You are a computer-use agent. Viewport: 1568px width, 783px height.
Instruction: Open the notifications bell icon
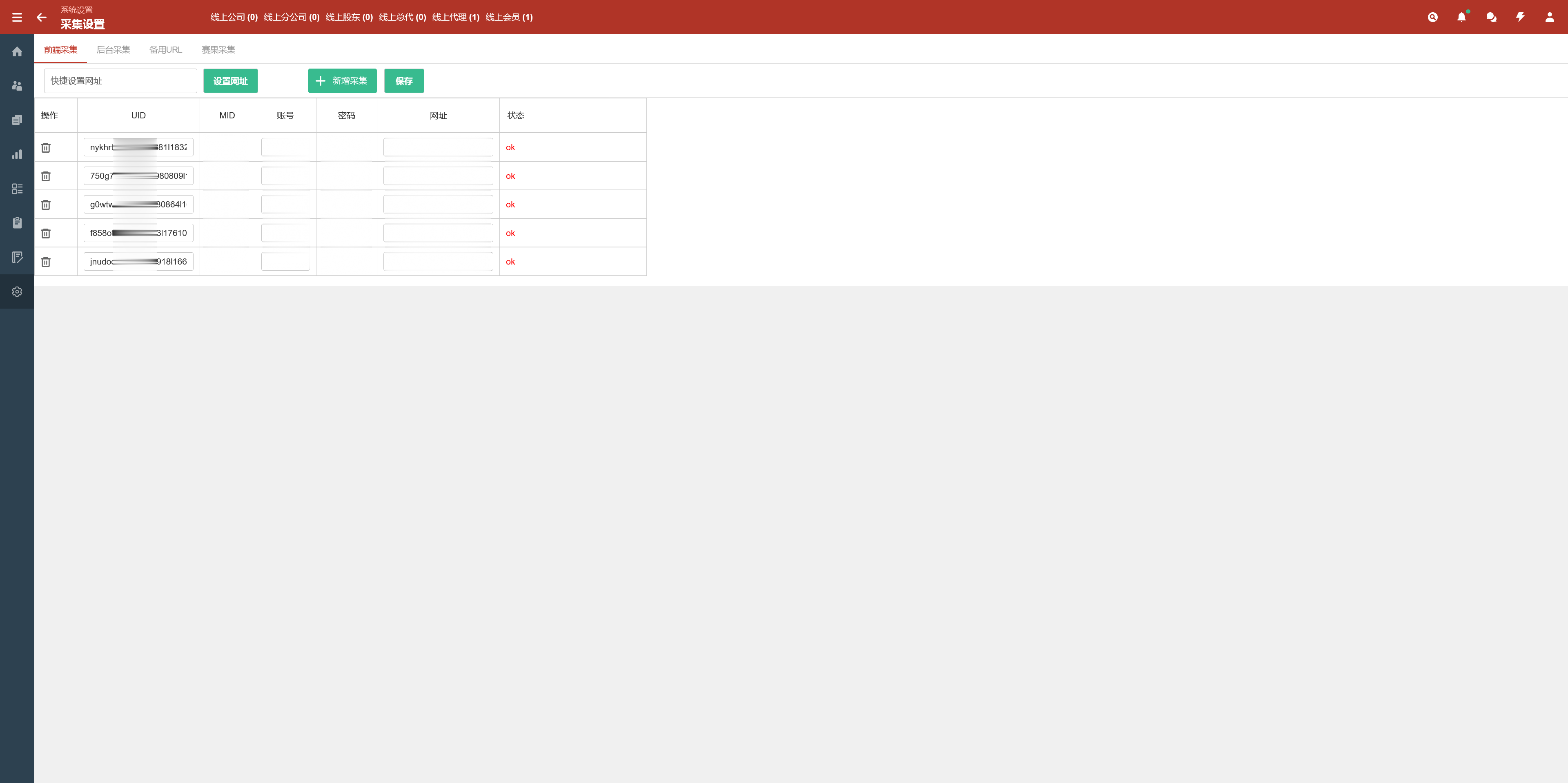(x=1461, y=17)
